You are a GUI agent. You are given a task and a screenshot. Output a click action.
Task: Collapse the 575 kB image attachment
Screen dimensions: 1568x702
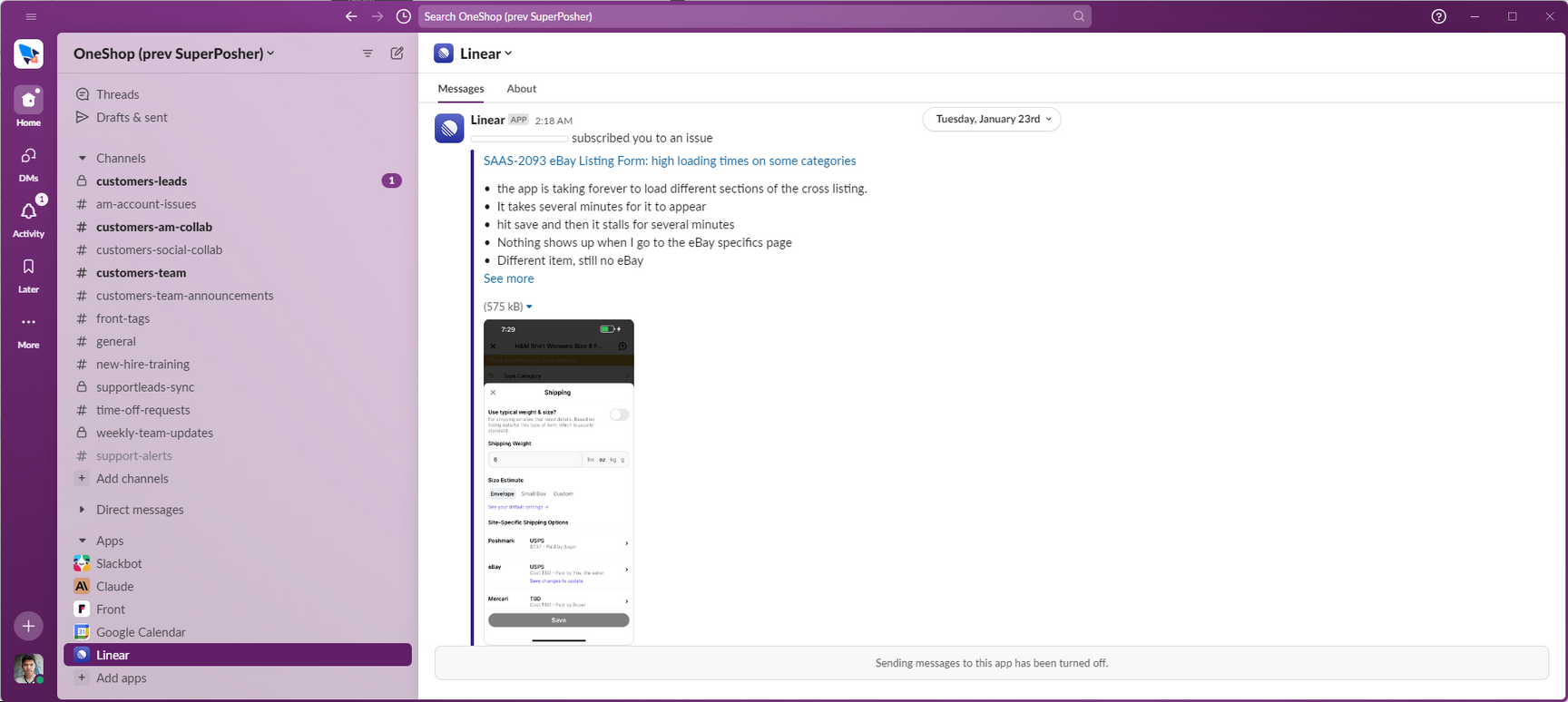click(529, 307)
